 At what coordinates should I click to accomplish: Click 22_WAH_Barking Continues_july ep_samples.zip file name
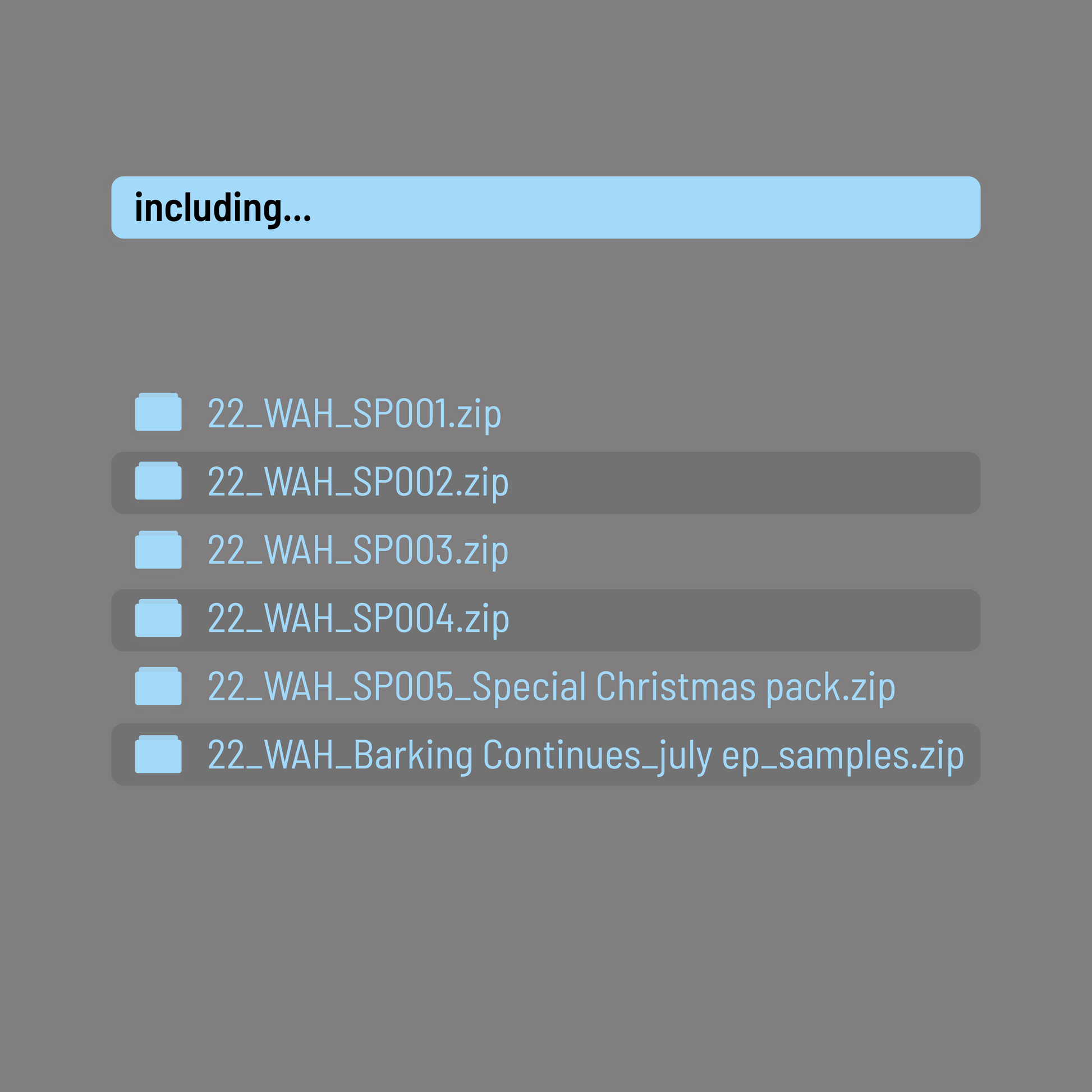[x=585, y=756]
